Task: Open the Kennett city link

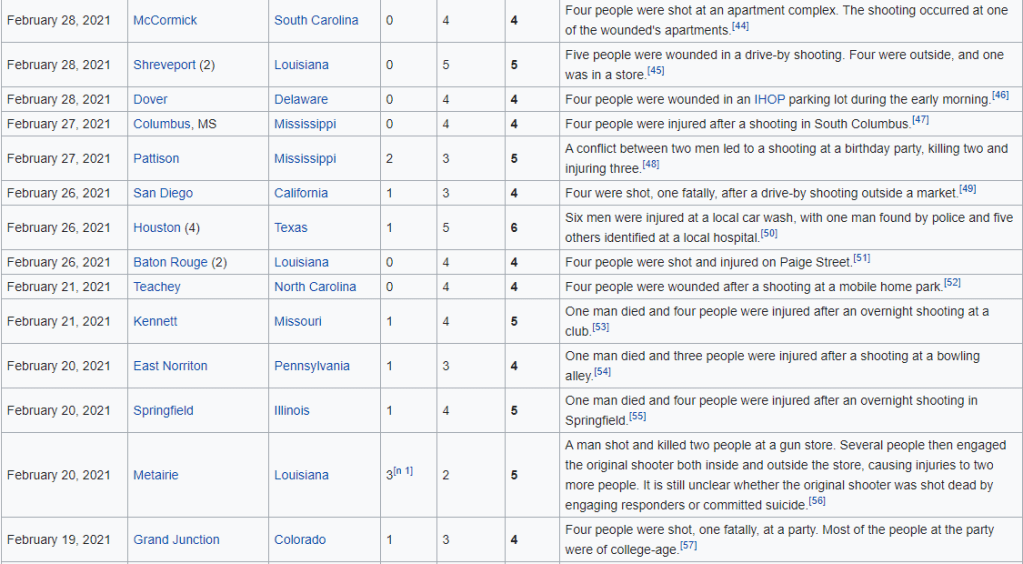Action: (x=155, y=321)
